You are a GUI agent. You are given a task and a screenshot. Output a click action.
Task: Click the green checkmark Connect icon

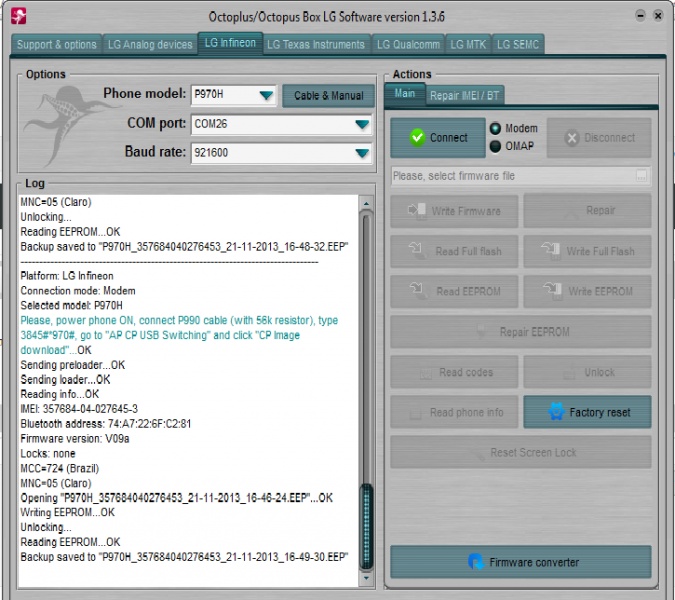point(417,138)
